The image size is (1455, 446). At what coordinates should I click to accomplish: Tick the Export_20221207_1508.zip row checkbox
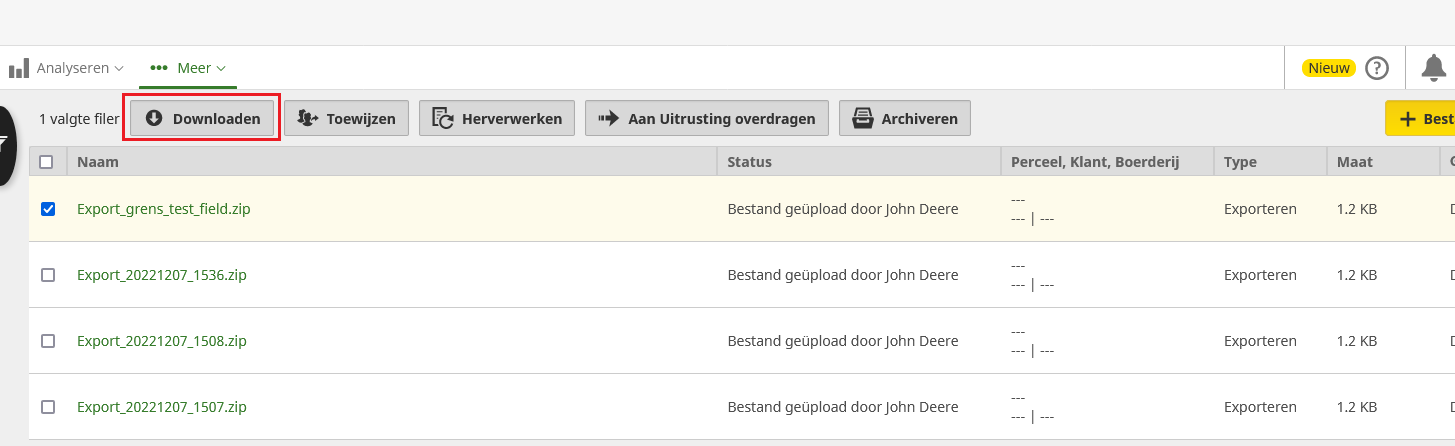[x=48, y=341]
